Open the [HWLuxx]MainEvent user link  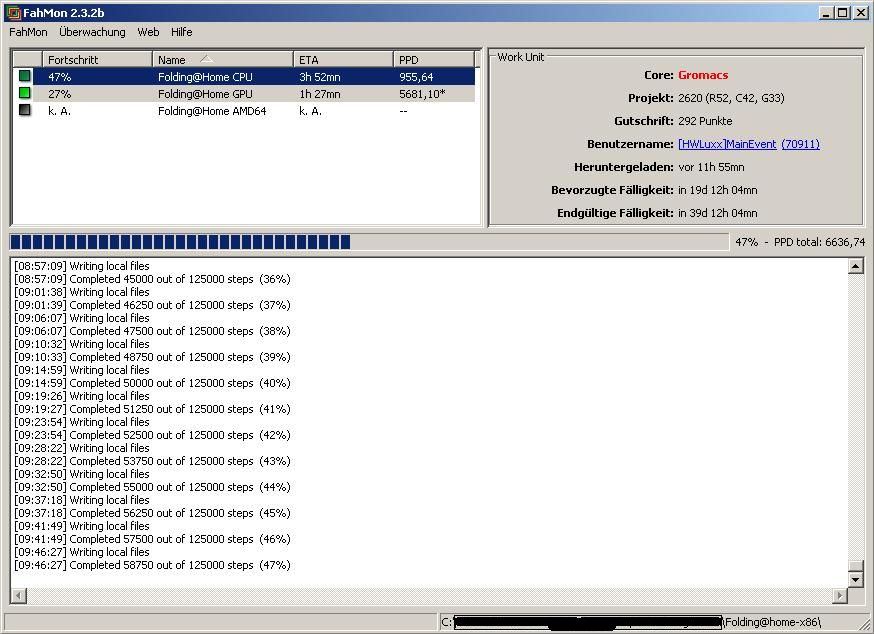[727, 144]
